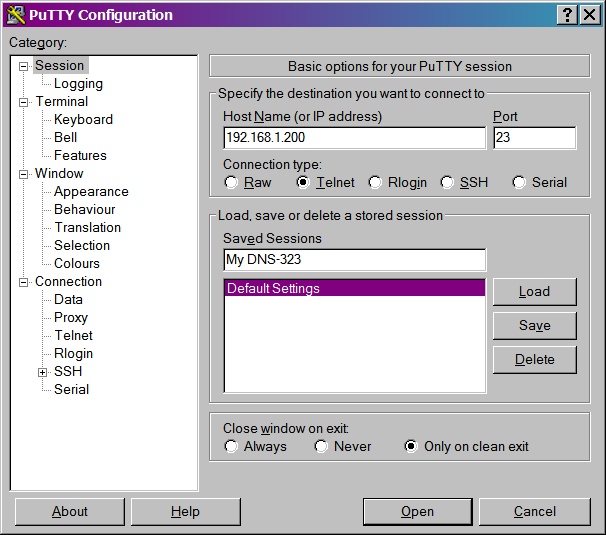Screen dimensions: 606x535
Task: Collapse the Session tree node
Action: pos(24,66)
